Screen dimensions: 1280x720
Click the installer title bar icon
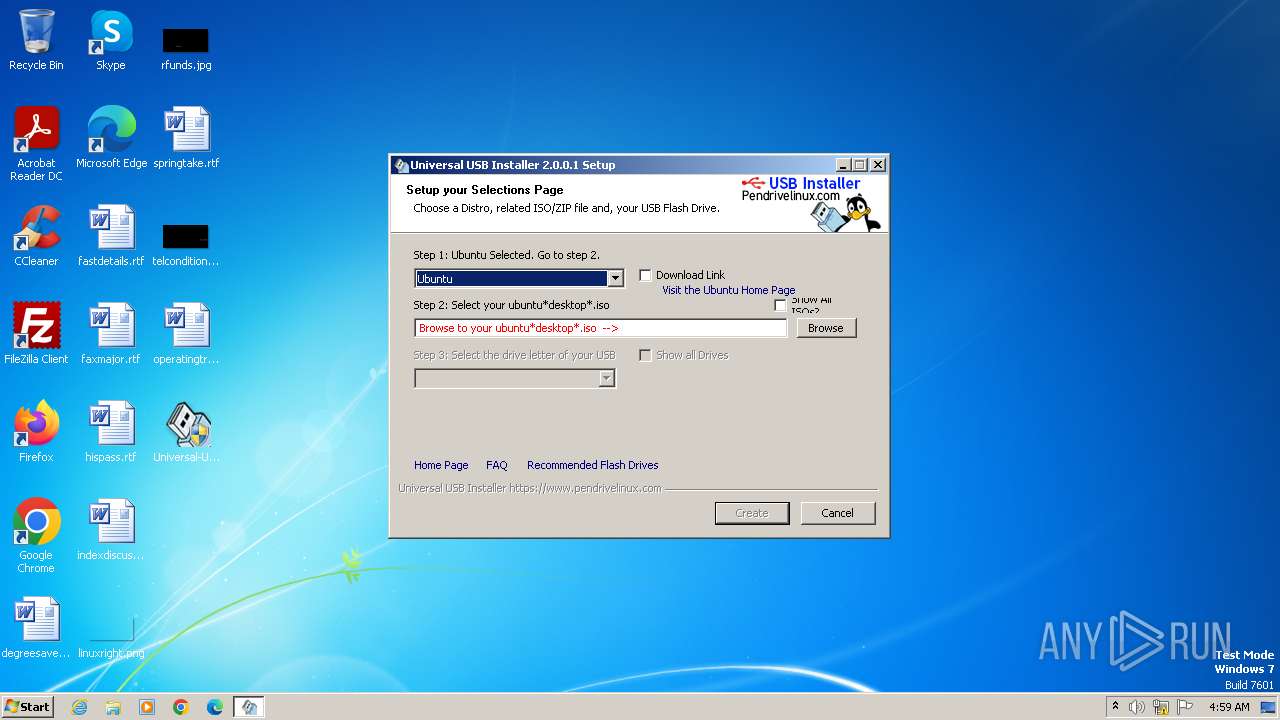(401, 165)
